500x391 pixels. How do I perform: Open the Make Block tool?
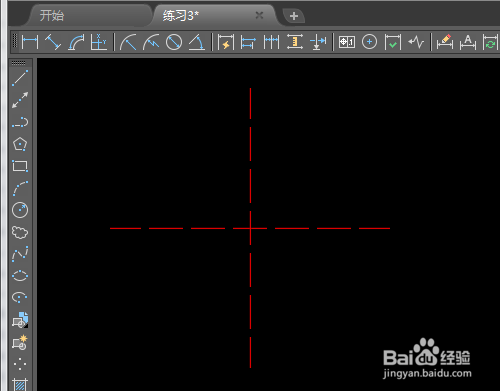(20, 342)
